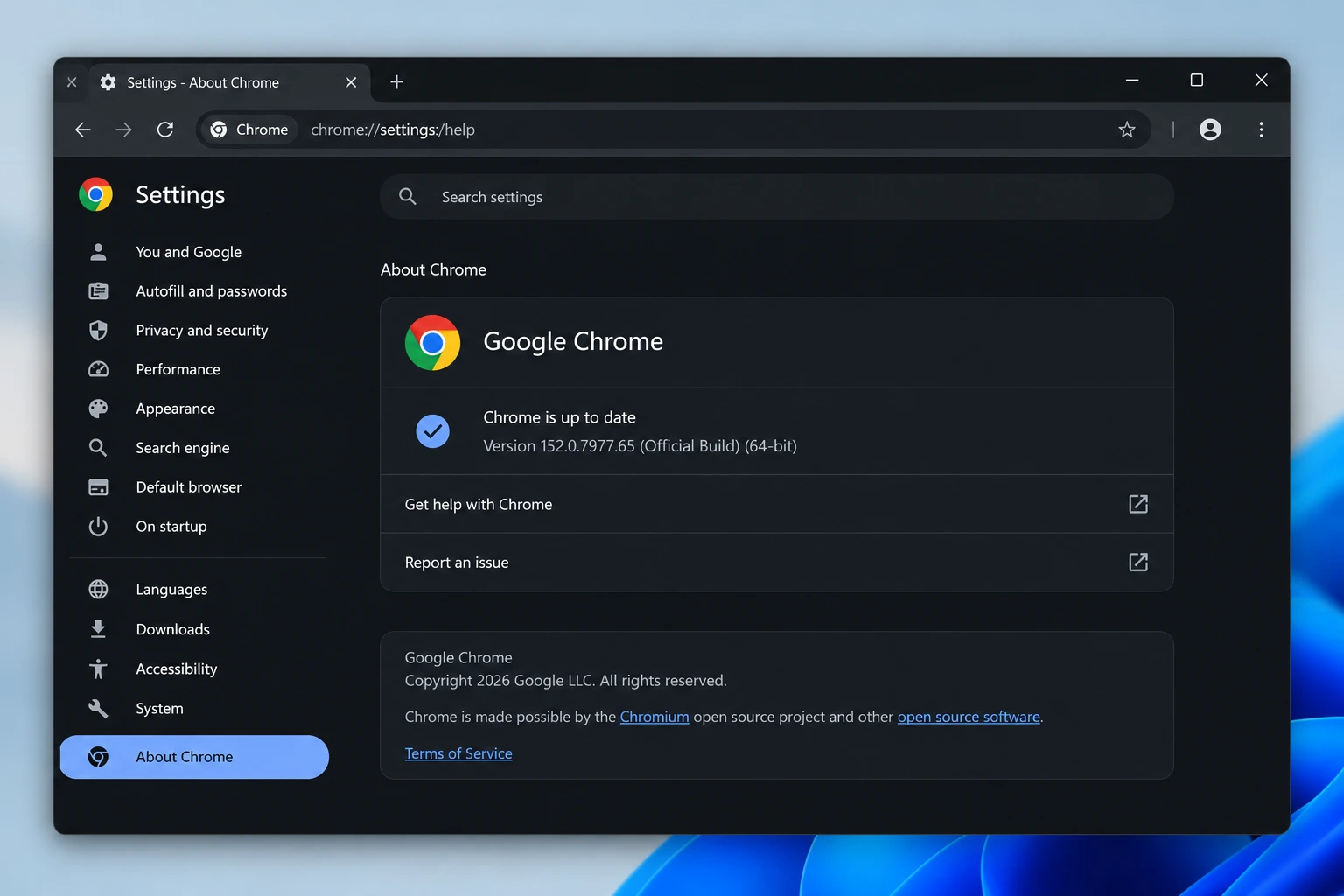This screenshot has width=1344, height=896.
Task: Click the speedometer icon for Performance
Action: (x=98, y=369)
